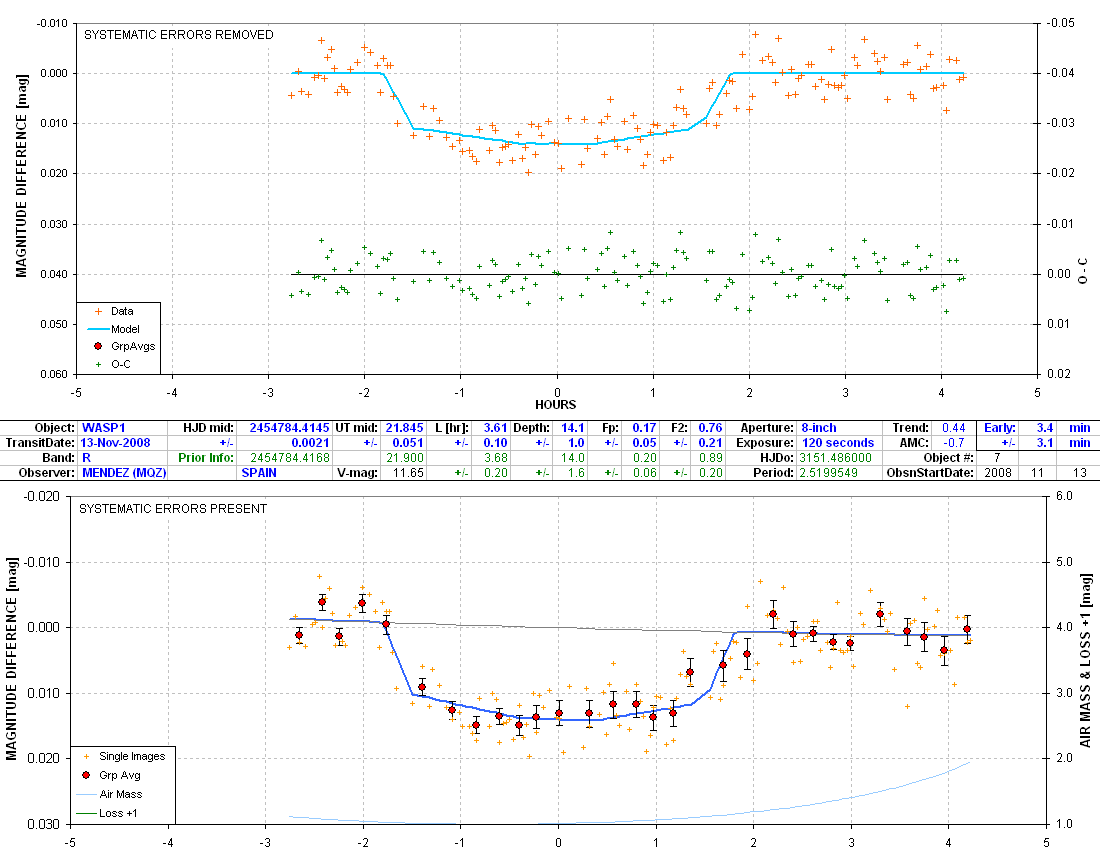The height and width of the screenshot is (854, 1100).
Task: Click the F2 uncertainty 0.21
Action: (x=711, y=443)
